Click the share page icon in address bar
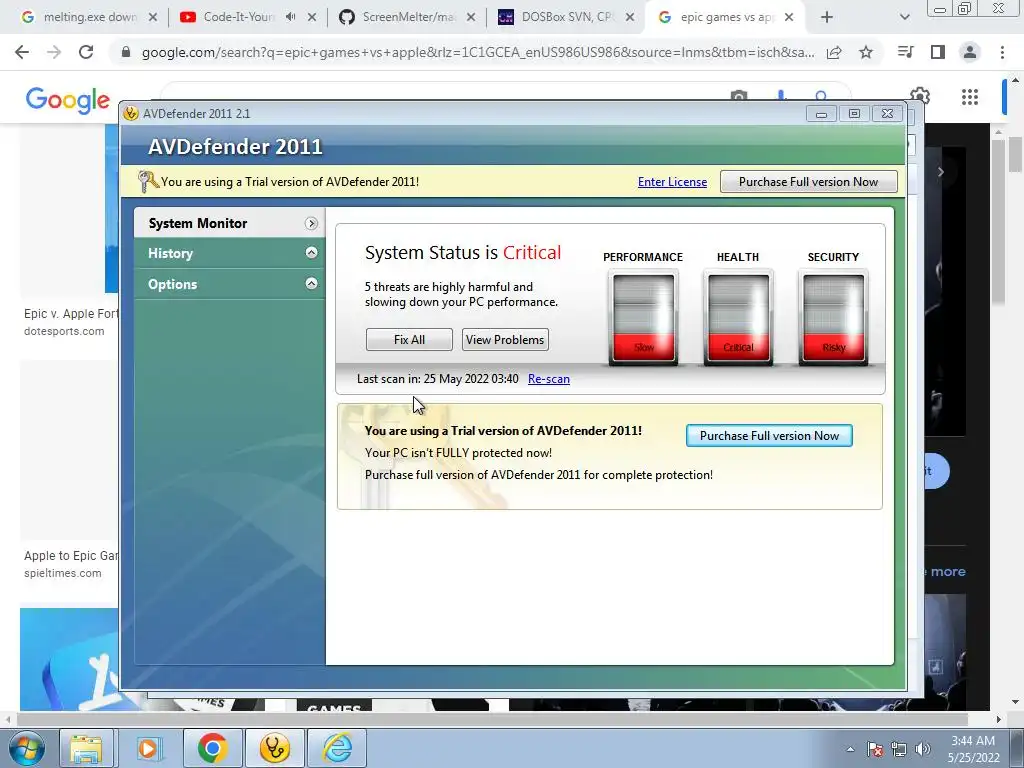 pyautogui.click(x=834, y=53)
